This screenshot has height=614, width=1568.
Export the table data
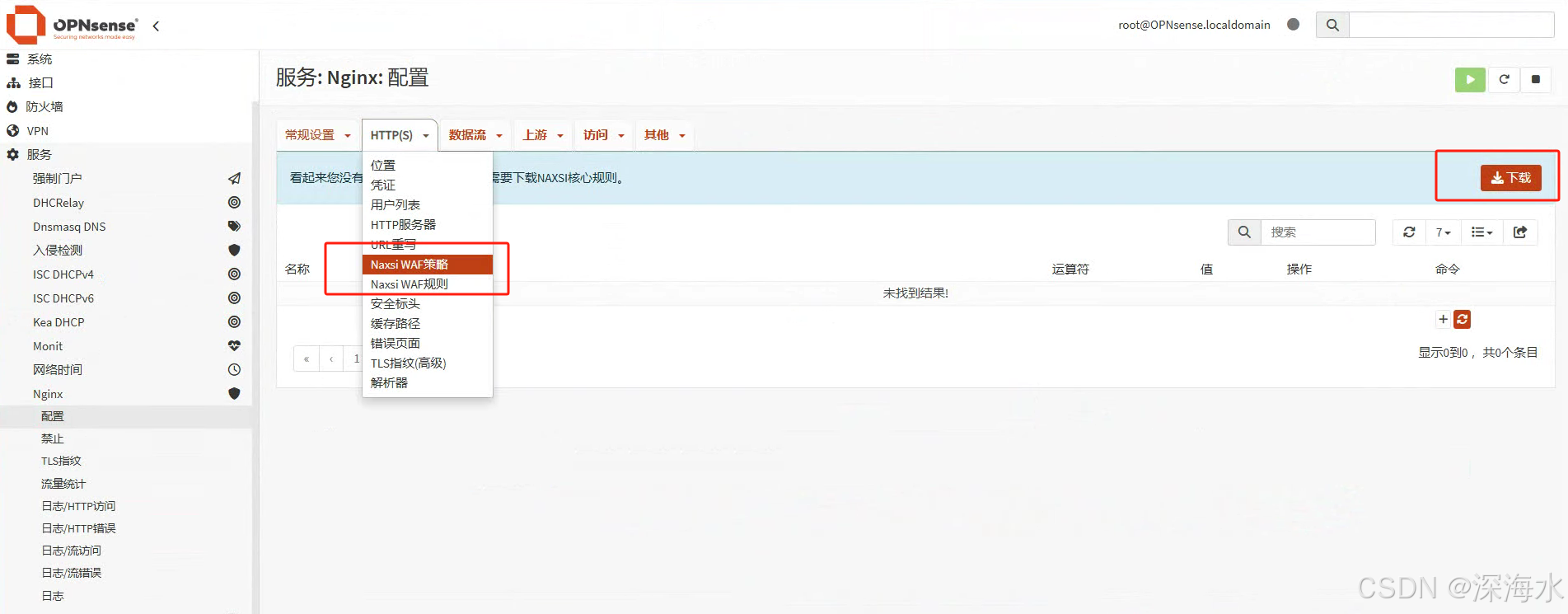(1520, 232)
